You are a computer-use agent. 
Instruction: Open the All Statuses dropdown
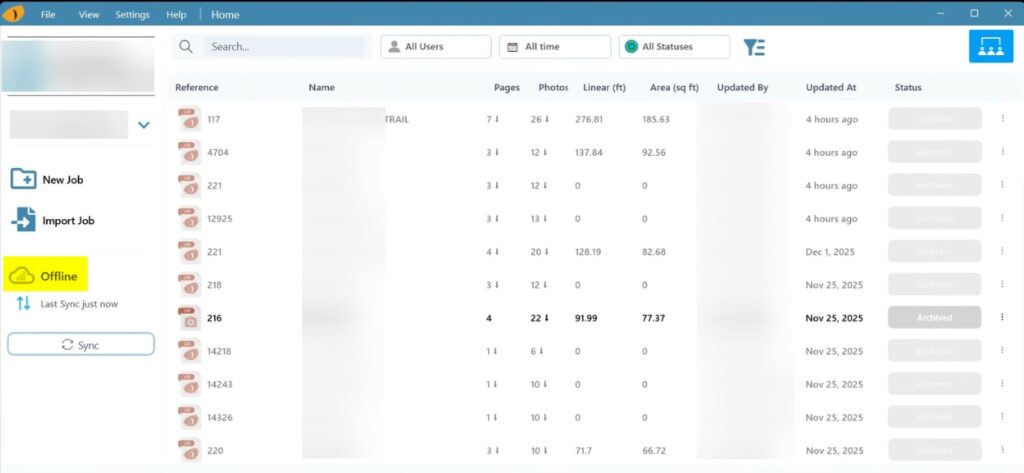click(673, 47)
